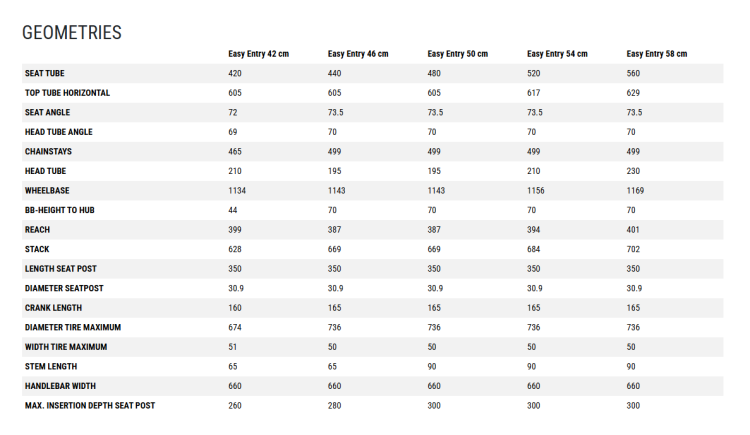This screenshot has width=750, height=435.
Task: Click the REACH row label
Action: 37,230
